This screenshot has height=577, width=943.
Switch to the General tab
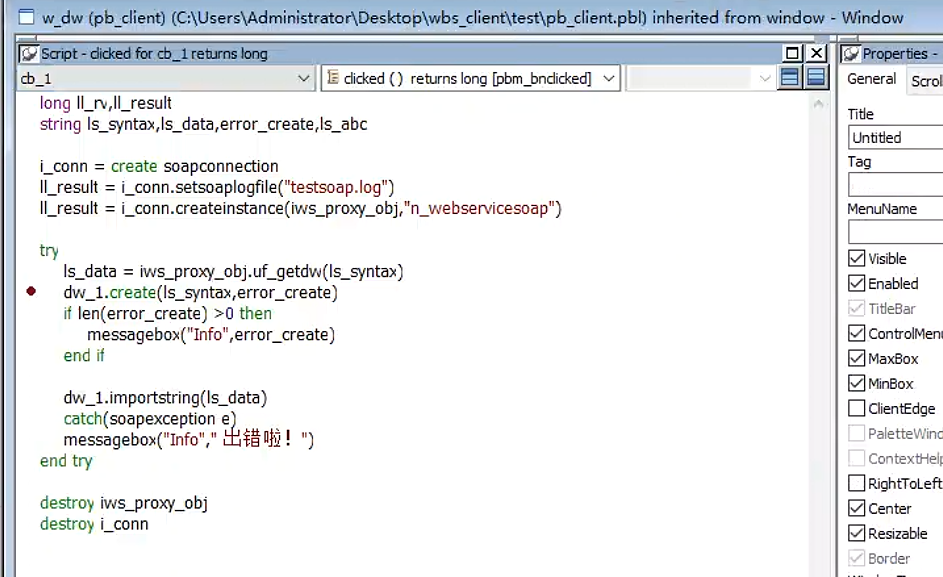tap(871, 79)
